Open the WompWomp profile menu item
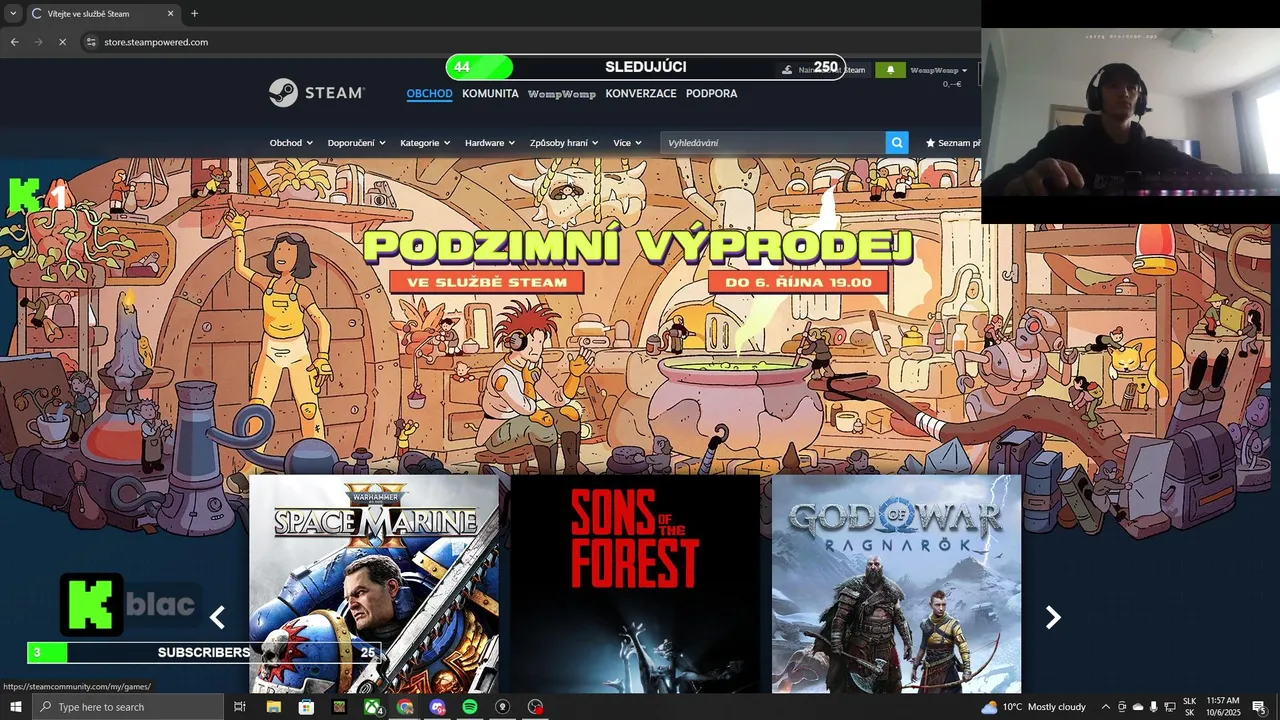 [x=562, y=93]
